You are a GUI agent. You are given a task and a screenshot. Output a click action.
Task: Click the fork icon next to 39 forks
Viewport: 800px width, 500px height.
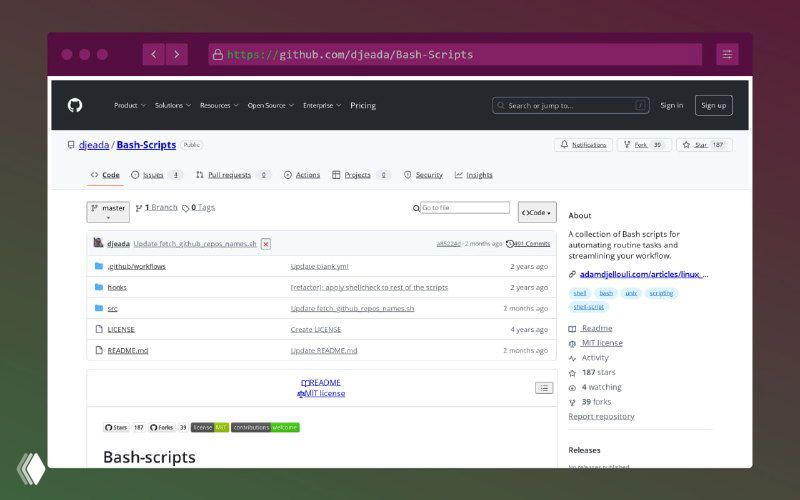572,403
